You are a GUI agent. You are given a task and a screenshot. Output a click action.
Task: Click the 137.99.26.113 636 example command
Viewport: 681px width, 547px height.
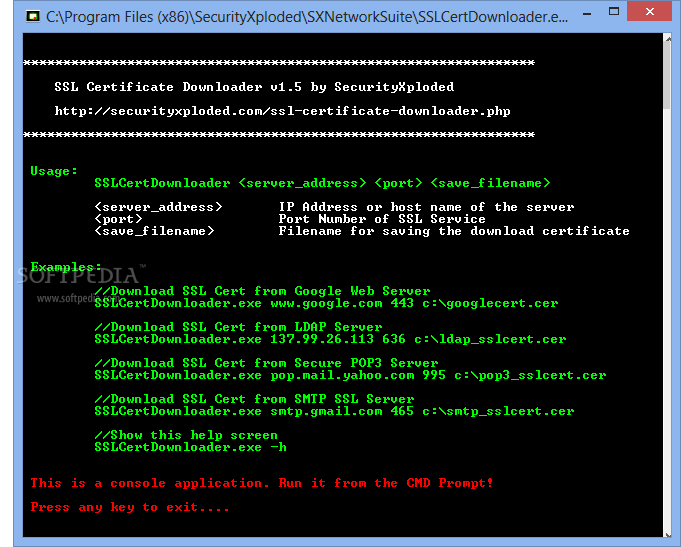(330, 339)
